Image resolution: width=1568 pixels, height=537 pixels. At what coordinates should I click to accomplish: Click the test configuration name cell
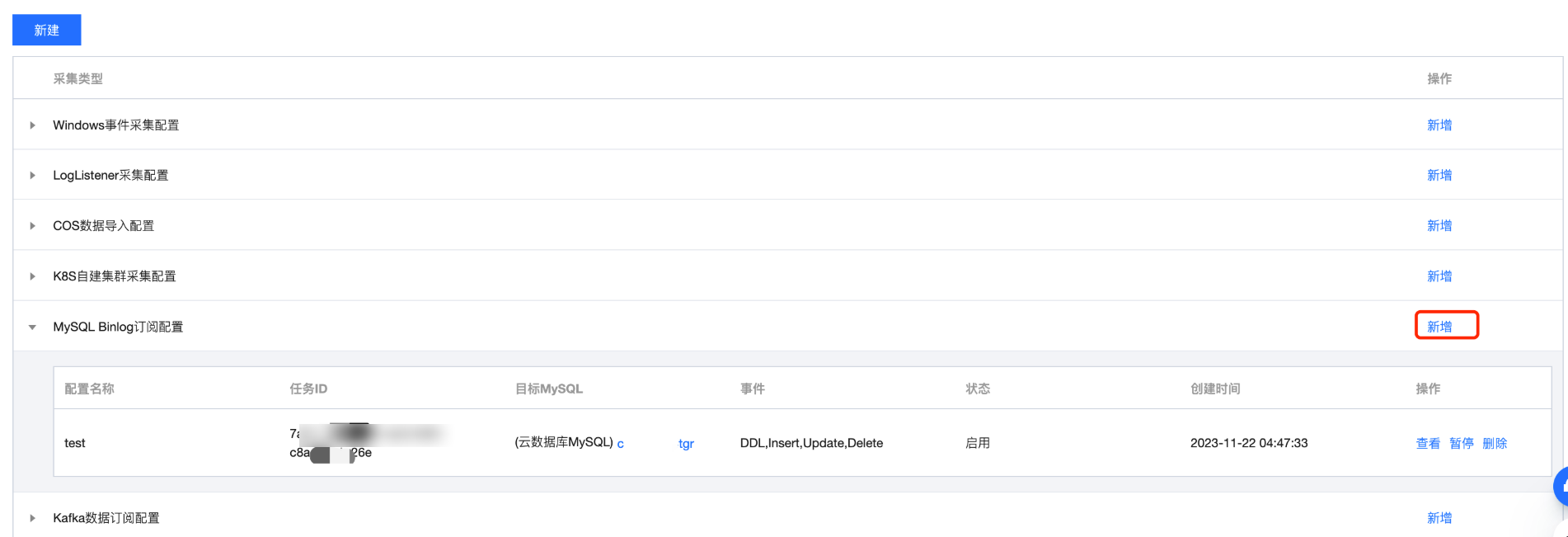click(75, 444)
